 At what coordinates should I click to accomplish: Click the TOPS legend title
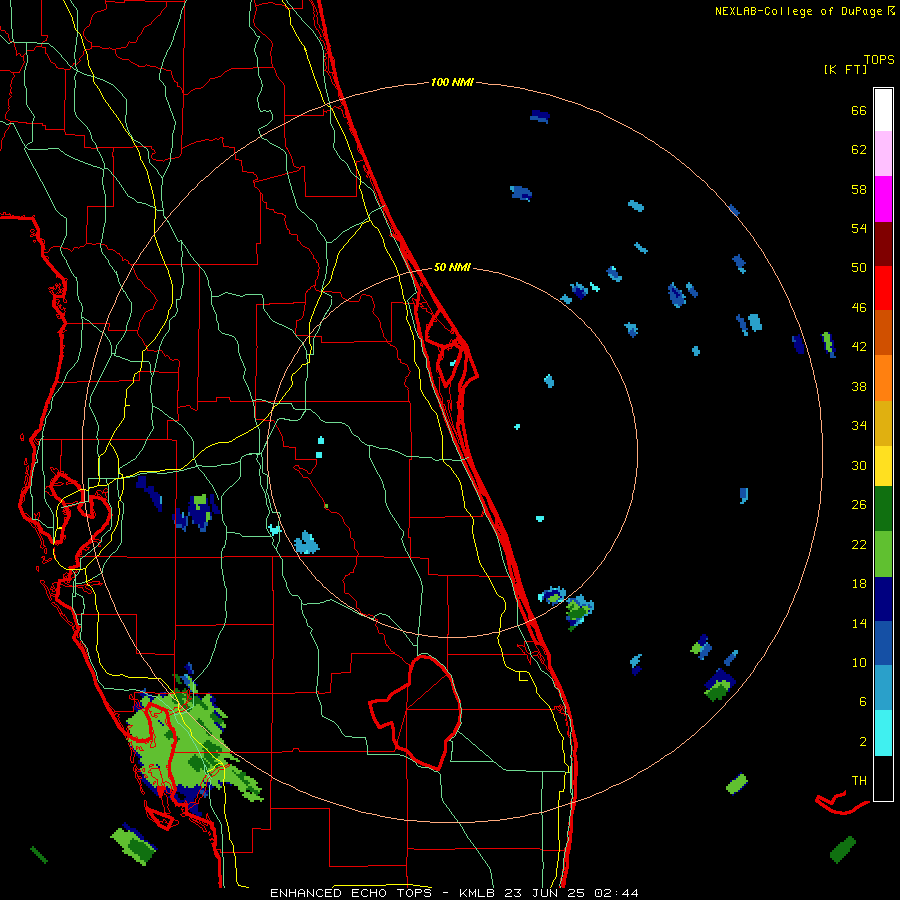(x=879, y=60)
